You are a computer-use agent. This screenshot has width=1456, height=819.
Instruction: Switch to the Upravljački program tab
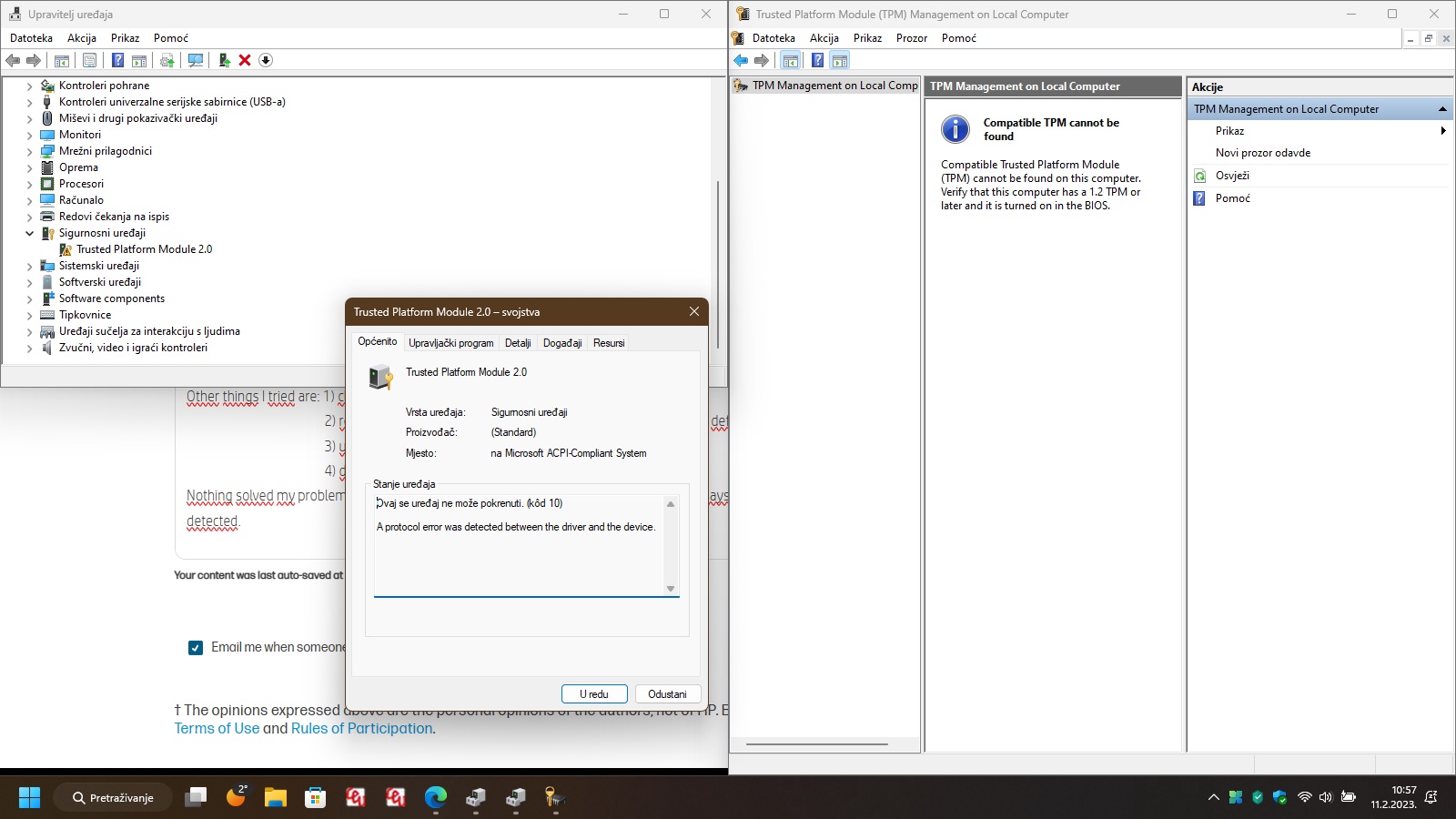[x=450, y=343]
